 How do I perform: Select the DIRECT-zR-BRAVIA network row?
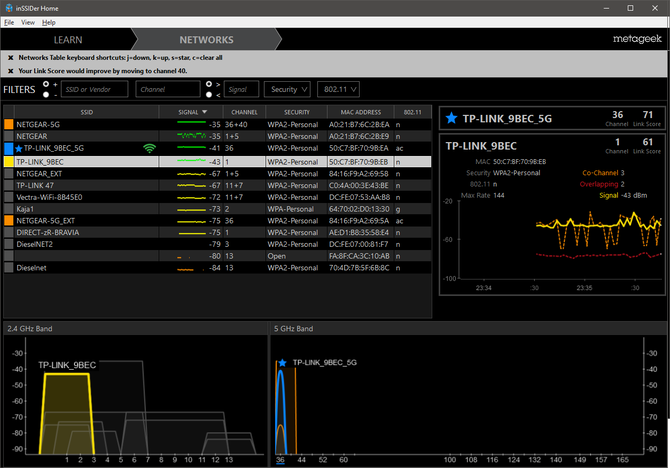(x=217, y=233)
